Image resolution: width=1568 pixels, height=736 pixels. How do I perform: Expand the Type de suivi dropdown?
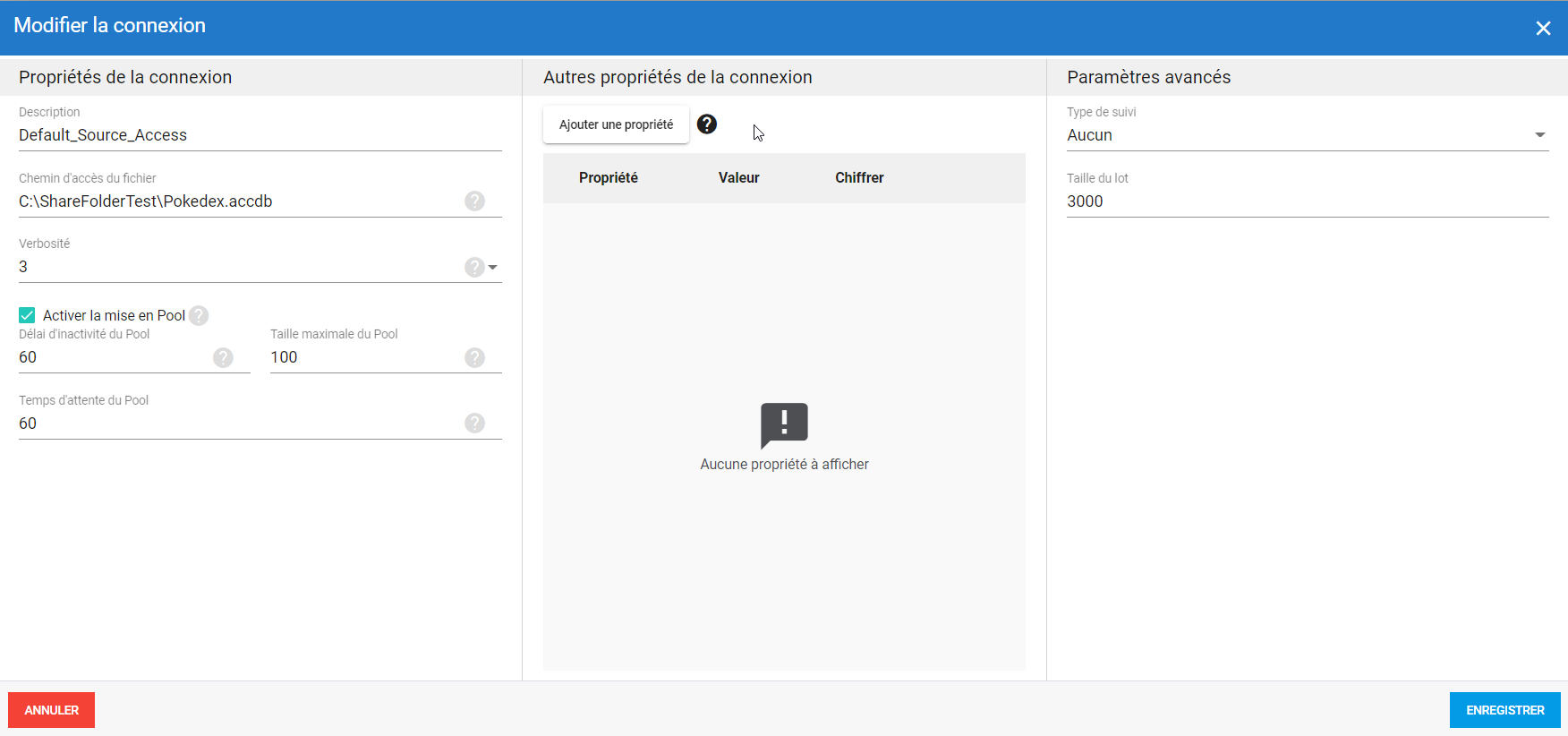[x=1539, y=135]
